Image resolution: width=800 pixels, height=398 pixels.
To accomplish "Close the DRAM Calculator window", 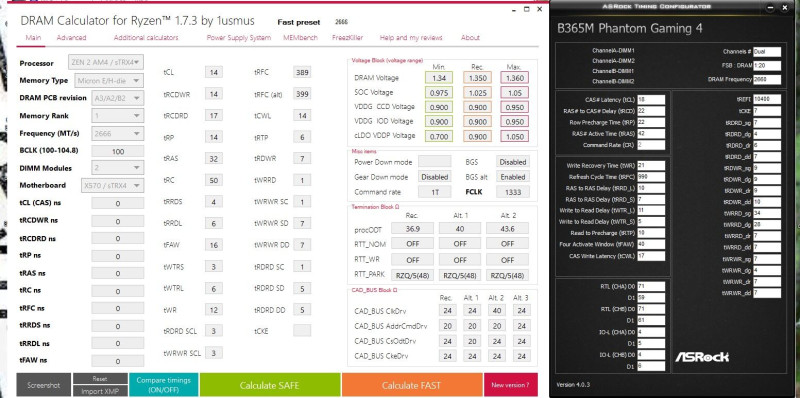I will [538, 9].
